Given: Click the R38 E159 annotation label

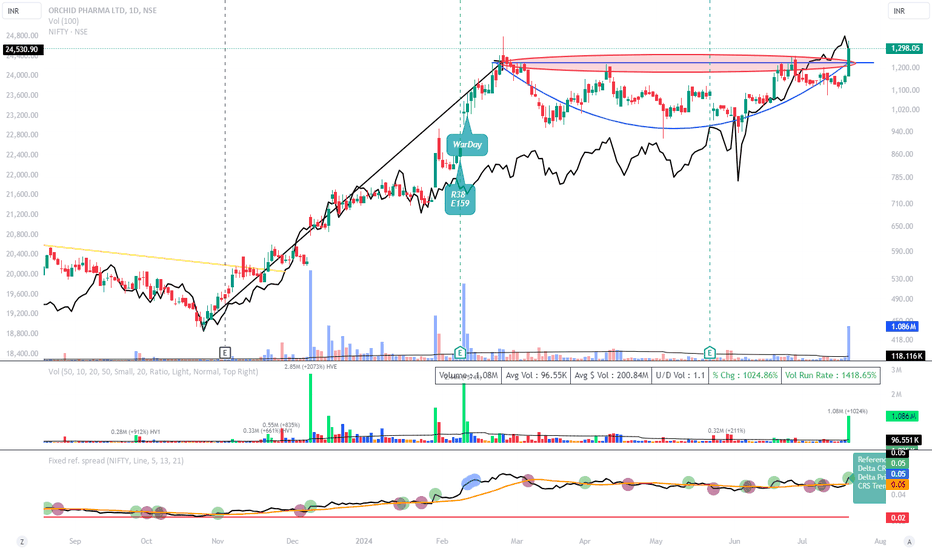Looking at the screenshot, I should (460, 199).
